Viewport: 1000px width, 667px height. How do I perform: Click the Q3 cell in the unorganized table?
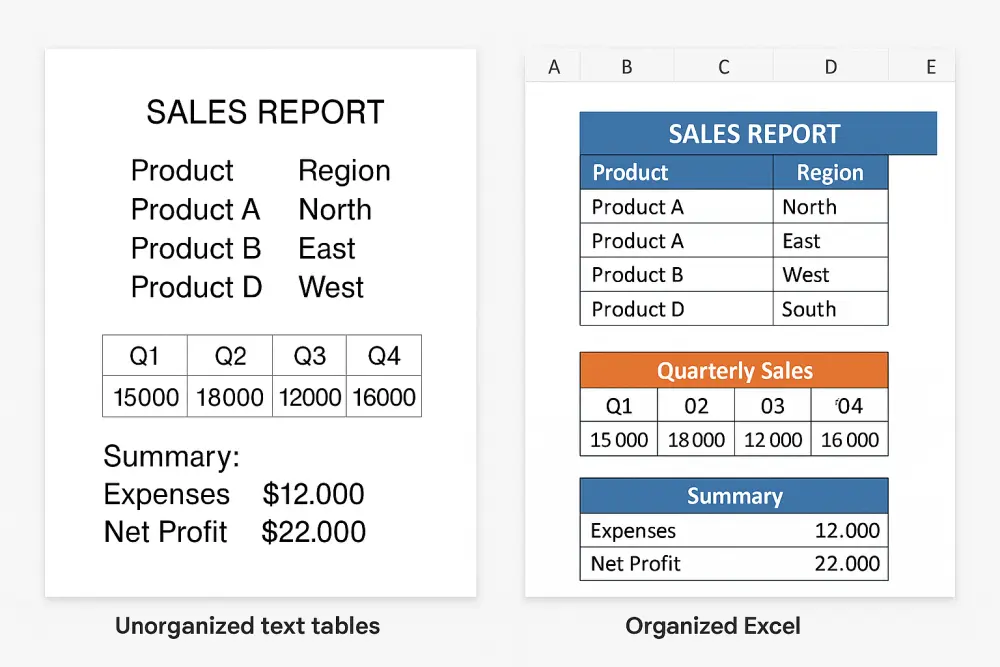[x=309, y=354]
